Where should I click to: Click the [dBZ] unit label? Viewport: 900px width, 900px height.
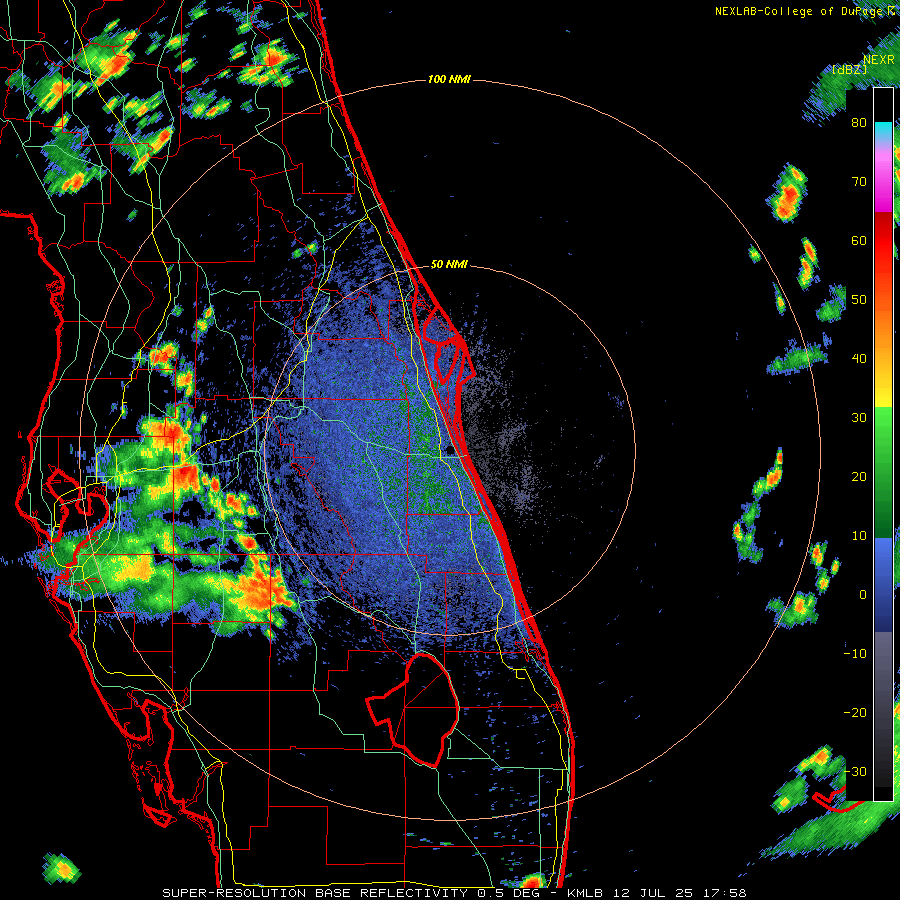click(849, 70)
